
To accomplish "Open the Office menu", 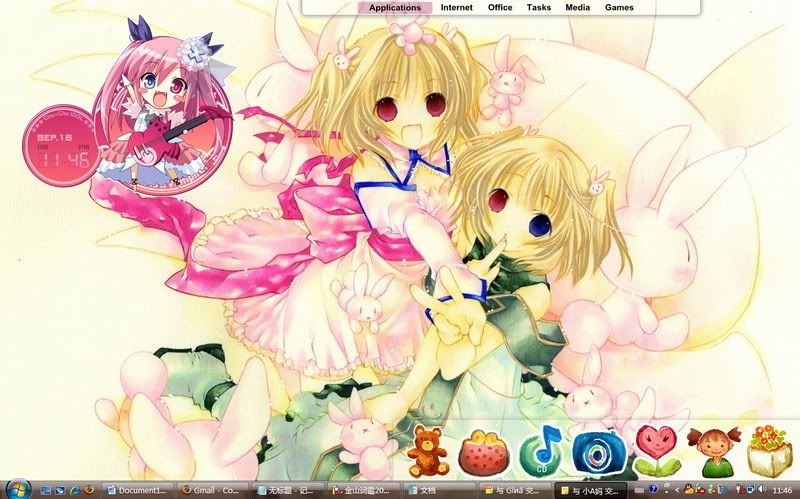I will pyautogui.click(x=500, y=8).
